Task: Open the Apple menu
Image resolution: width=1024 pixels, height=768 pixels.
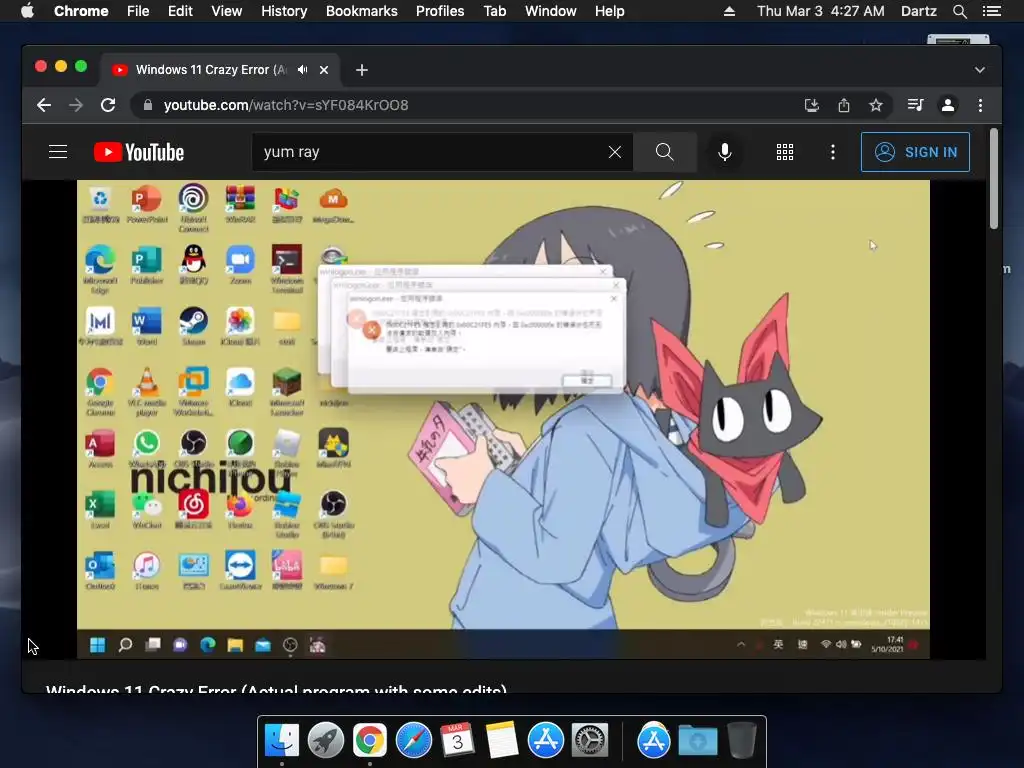Action: click(27, 11)
